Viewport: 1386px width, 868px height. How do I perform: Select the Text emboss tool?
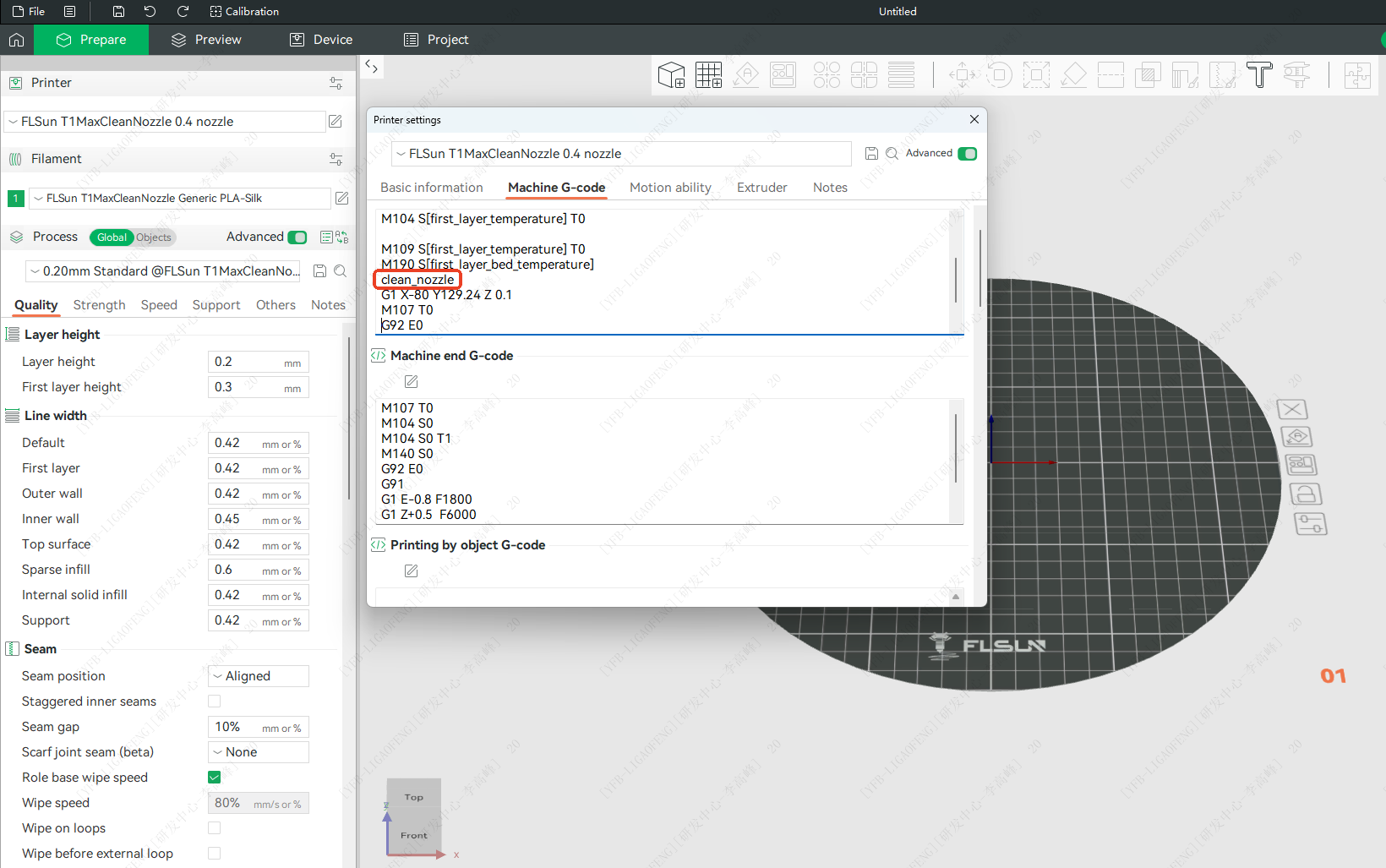tap(1259, 75)
